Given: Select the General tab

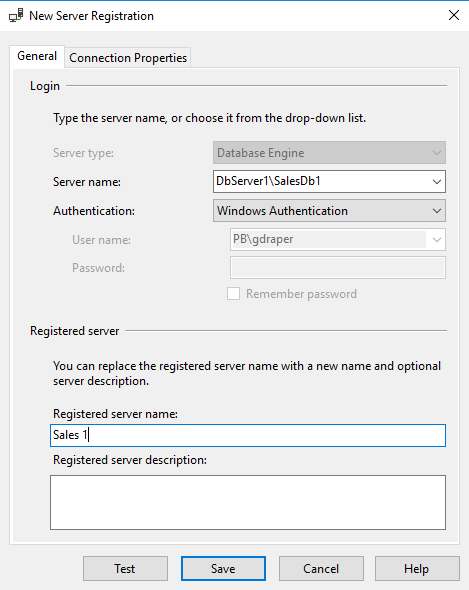Looking at the screenshot, I should [37, 56].
